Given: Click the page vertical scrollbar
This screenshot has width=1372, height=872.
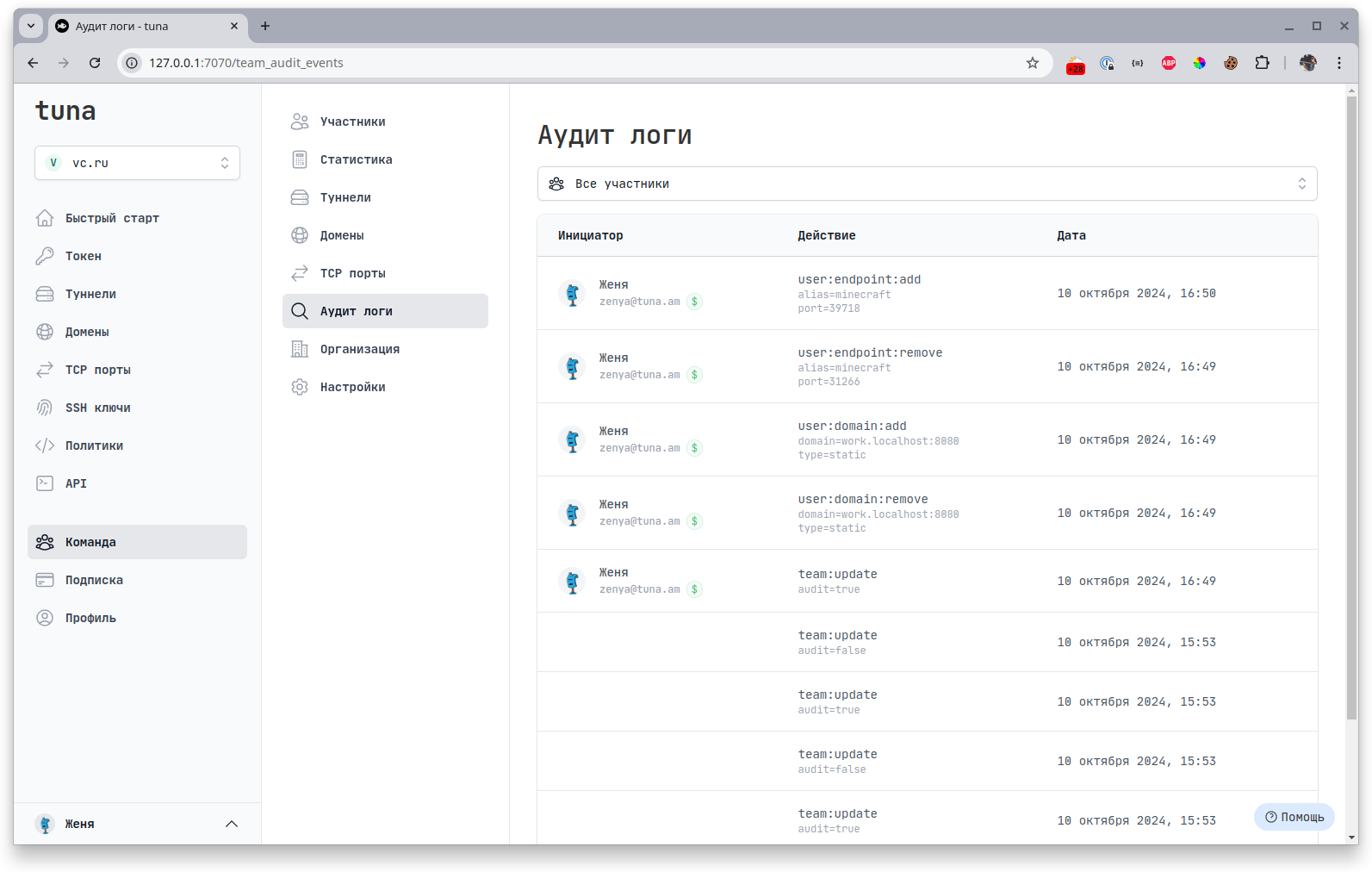Looking at the screenshot, I should [1350, 405].
